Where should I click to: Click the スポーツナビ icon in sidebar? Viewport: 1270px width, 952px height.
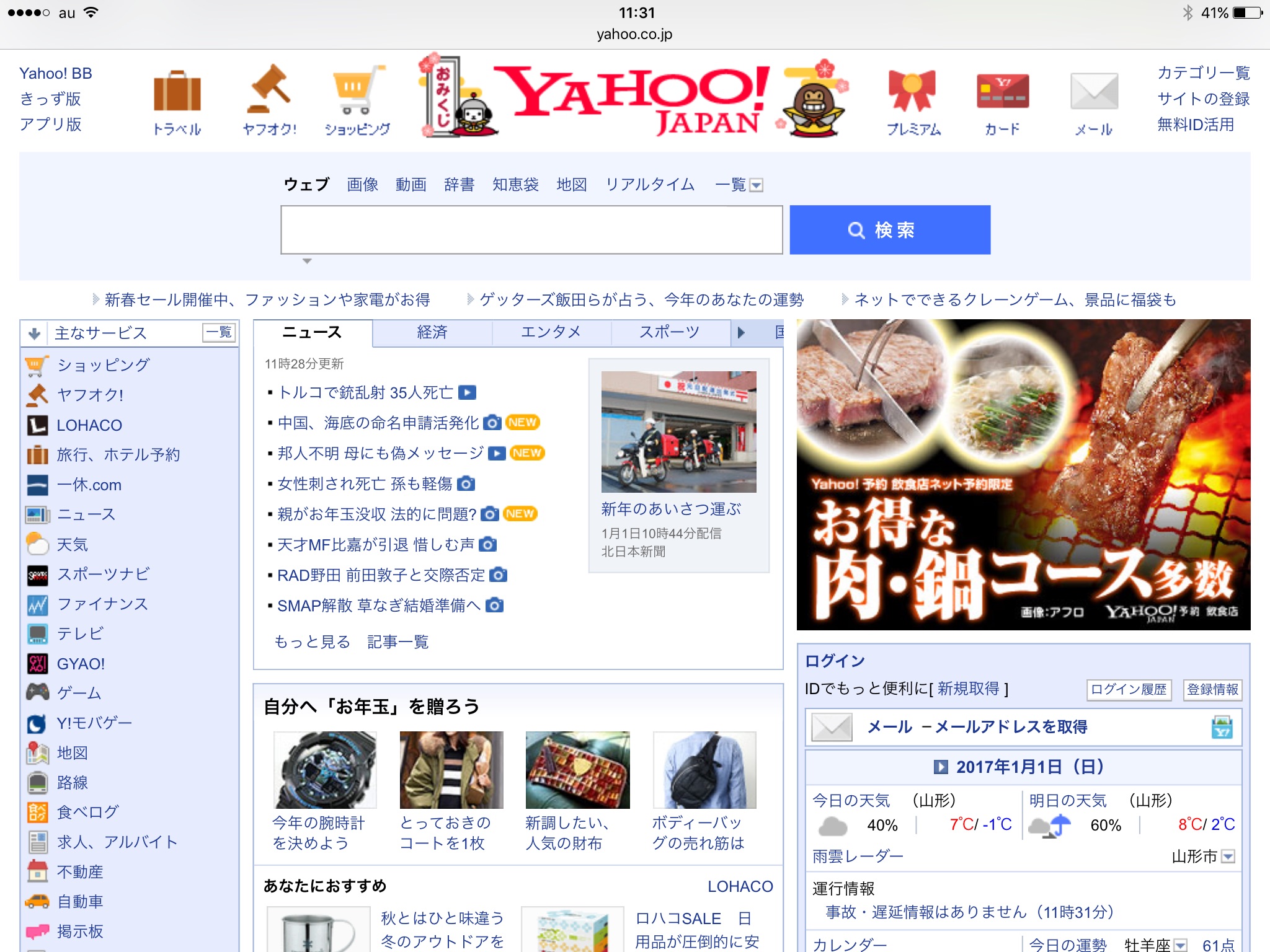pos(37,575)
